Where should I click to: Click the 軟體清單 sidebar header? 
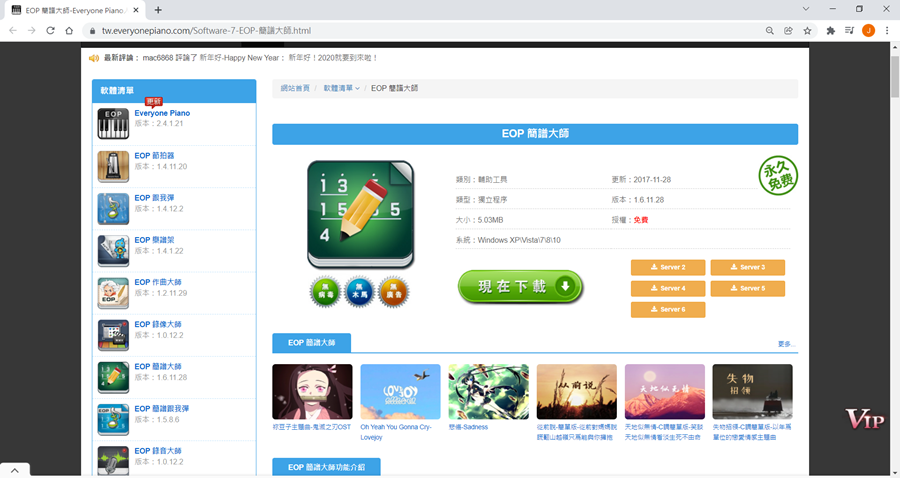coord(174,91)
